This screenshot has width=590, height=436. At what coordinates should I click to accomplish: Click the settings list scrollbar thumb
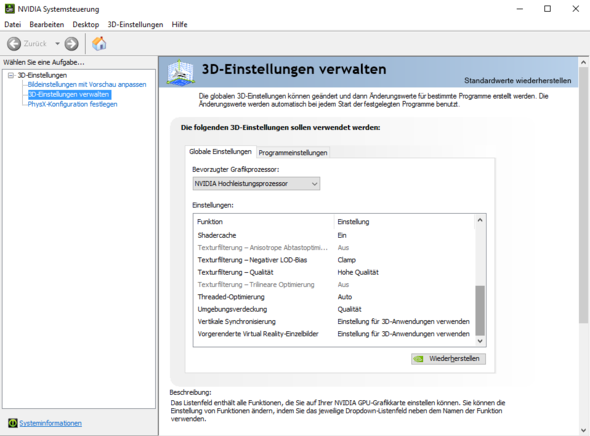coord(480,310)
